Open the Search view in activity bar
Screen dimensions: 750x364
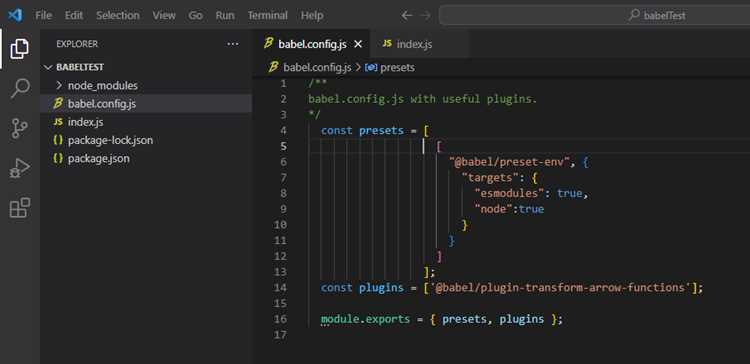point(20,88)
